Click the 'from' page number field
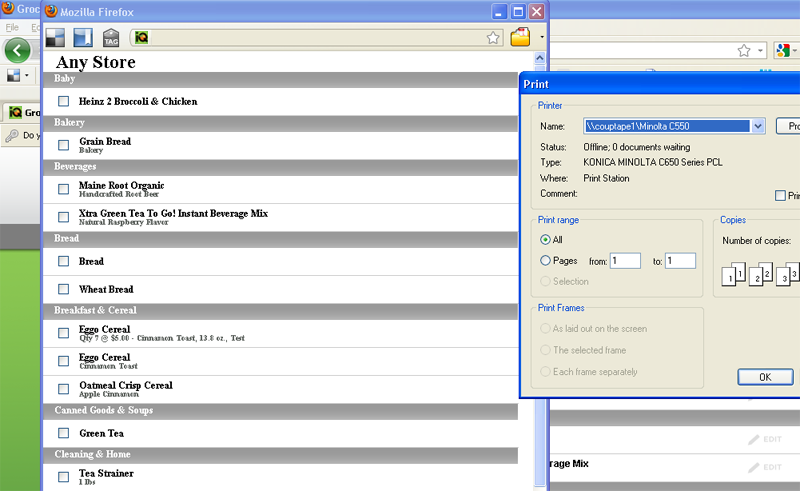Image resolution: width=800 pixels, height=491 pixels. [626, 261]
